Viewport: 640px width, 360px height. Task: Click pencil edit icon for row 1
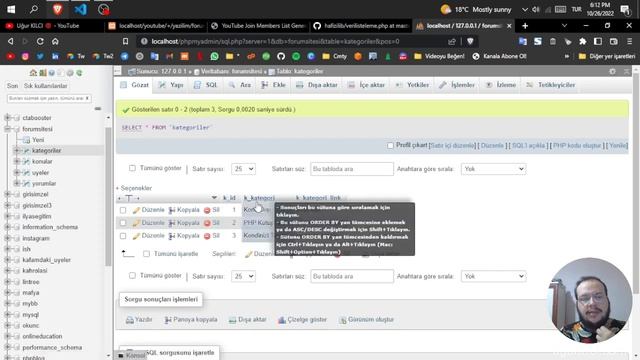(x=136, y=210)
